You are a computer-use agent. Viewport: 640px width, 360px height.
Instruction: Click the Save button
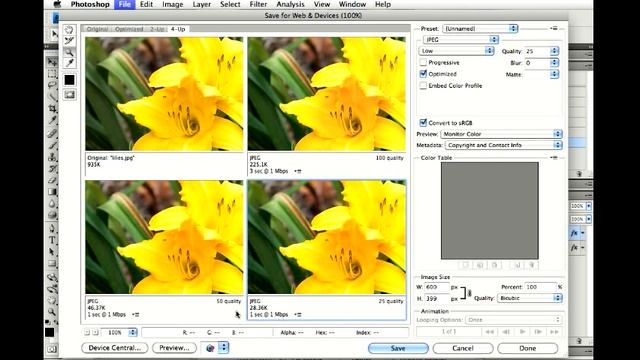click(x=398, y=348)
